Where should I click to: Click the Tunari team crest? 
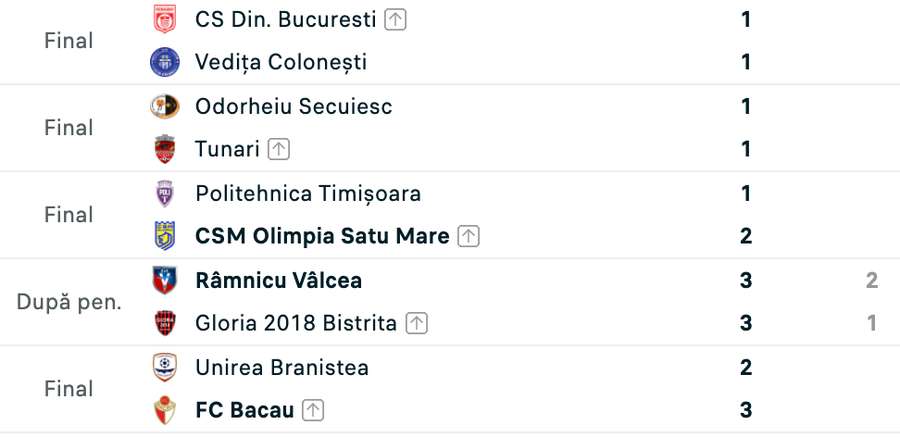click(x=165, y=149)
